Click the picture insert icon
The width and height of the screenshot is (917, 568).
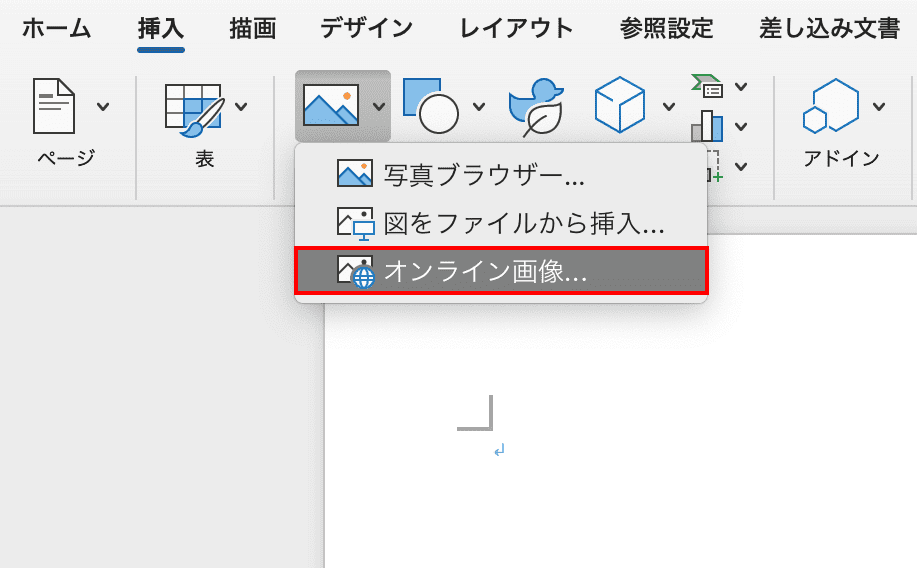pos(331,105)
